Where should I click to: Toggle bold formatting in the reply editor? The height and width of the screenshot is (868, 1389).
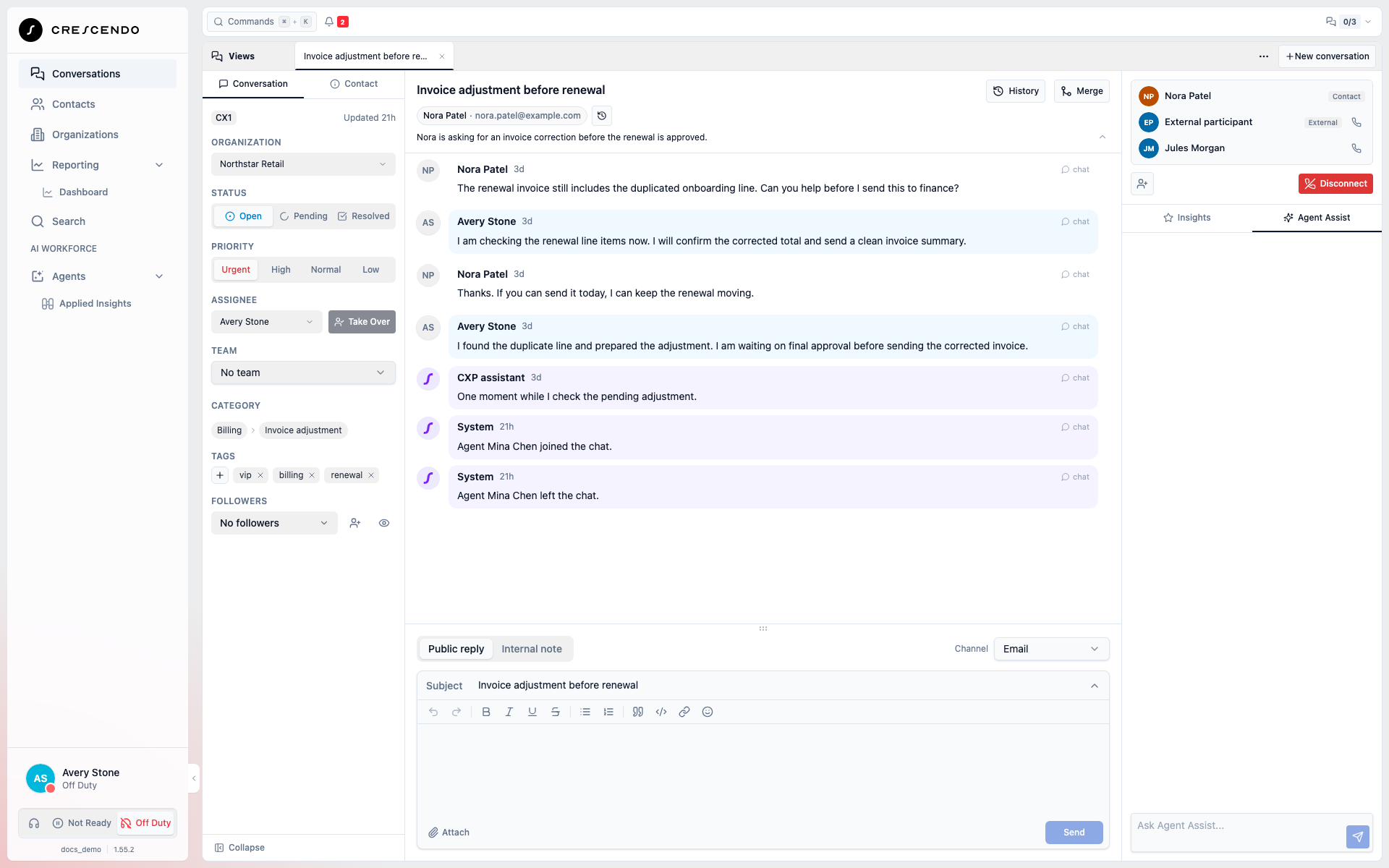(486, 712)
